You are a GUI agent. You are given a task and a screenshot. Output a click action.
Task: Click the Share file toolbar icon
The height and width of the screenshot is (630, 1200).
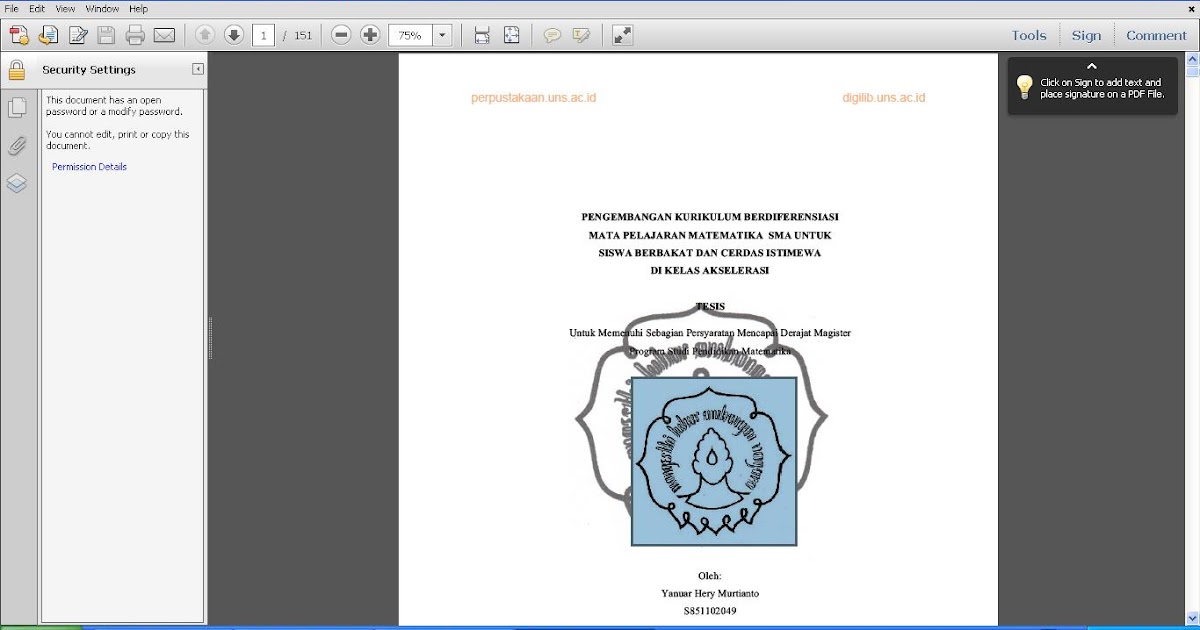pyautogui.click(x=48, y=35)
